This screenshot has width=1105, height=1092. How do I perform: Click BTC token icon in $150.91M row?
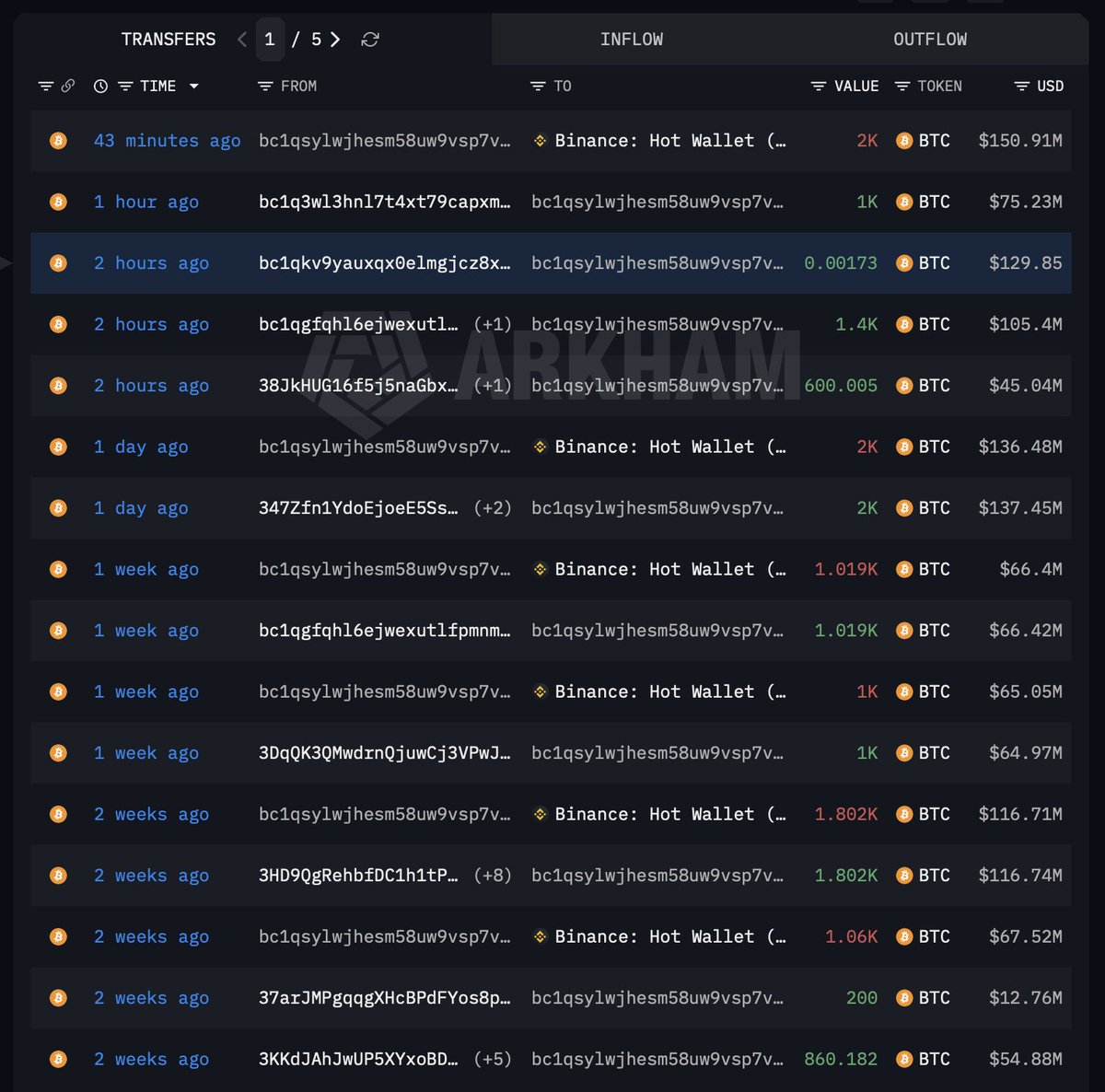pos(904,141)
